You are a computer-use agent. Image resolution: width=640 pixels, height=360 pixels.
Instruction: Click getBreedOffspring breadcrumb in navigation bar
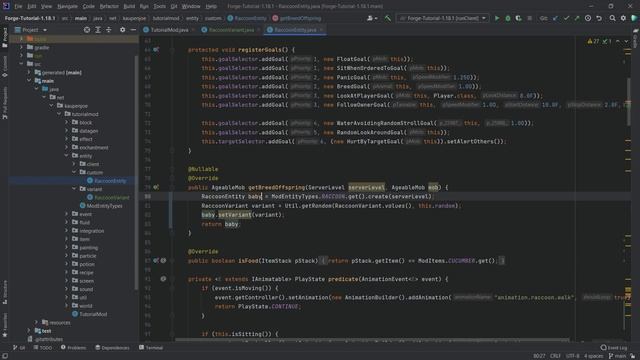coord(297,18)
